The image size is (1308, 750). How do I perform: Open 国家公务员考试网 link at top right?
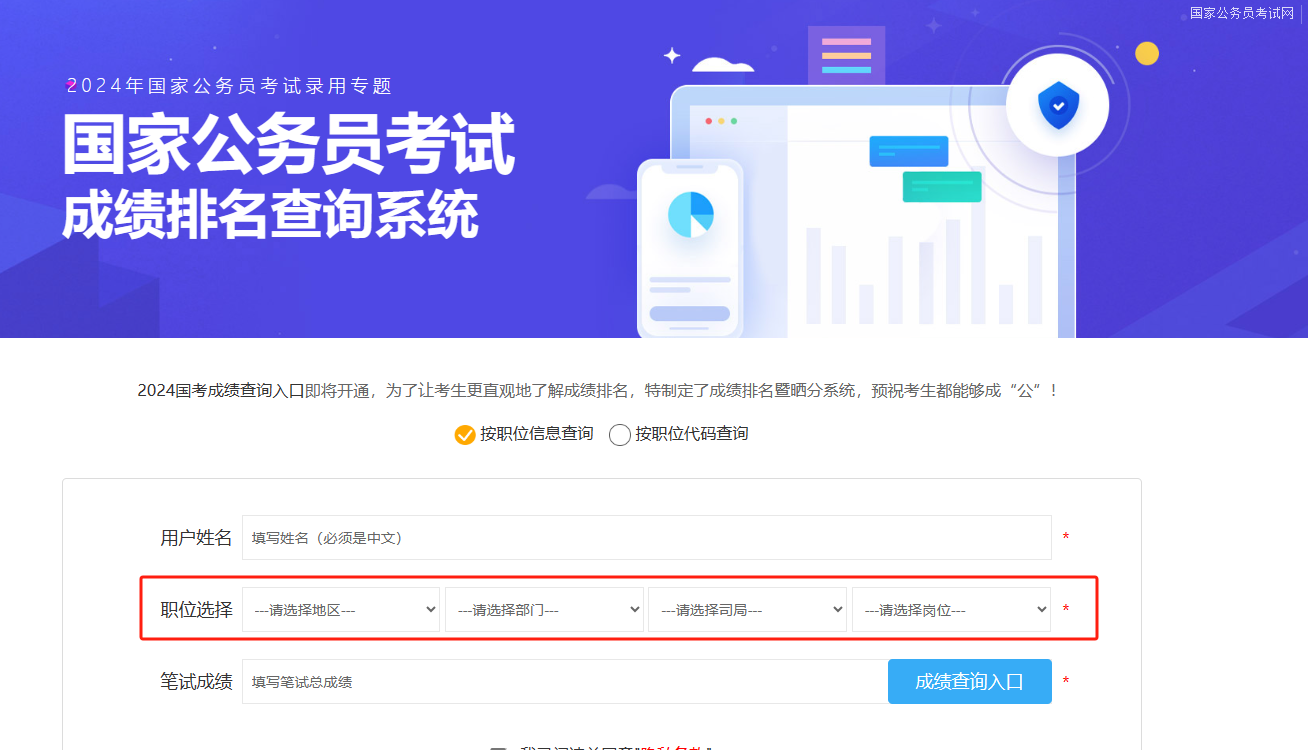(1242, 12)
